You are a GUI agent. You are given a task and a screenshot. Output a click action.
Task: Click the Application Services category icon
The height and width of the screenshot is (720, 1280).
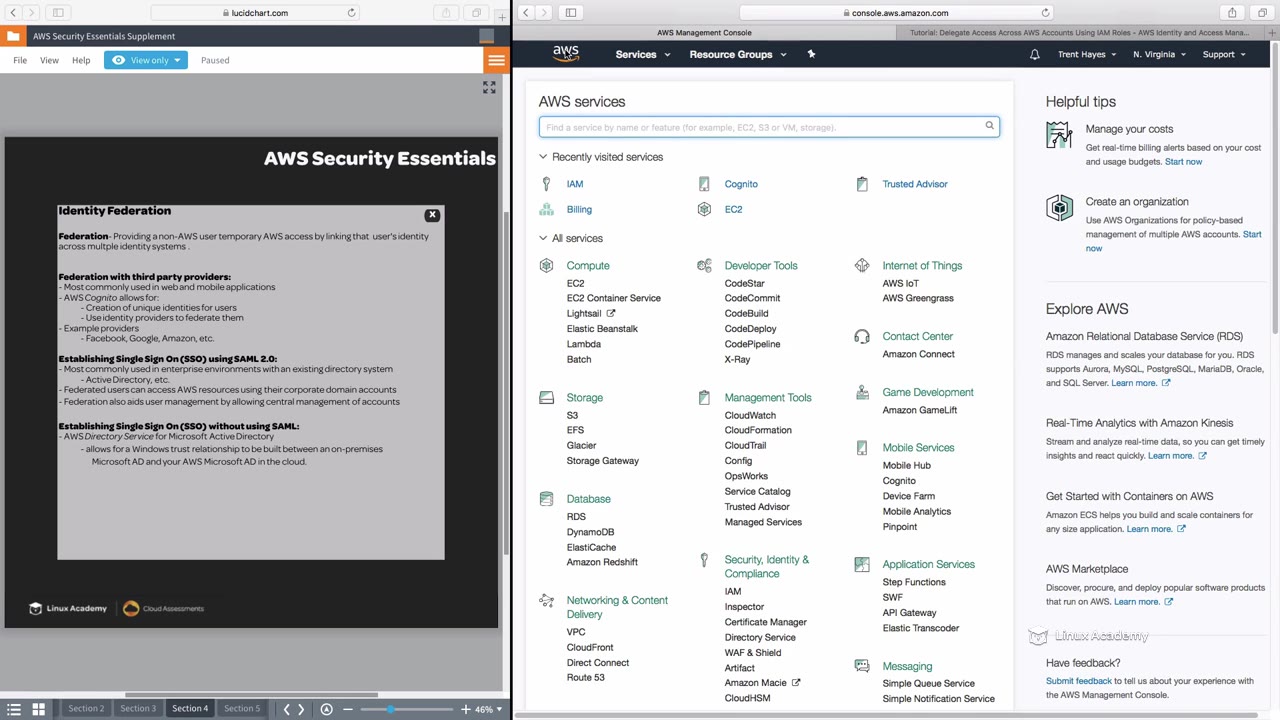(862, 565)
